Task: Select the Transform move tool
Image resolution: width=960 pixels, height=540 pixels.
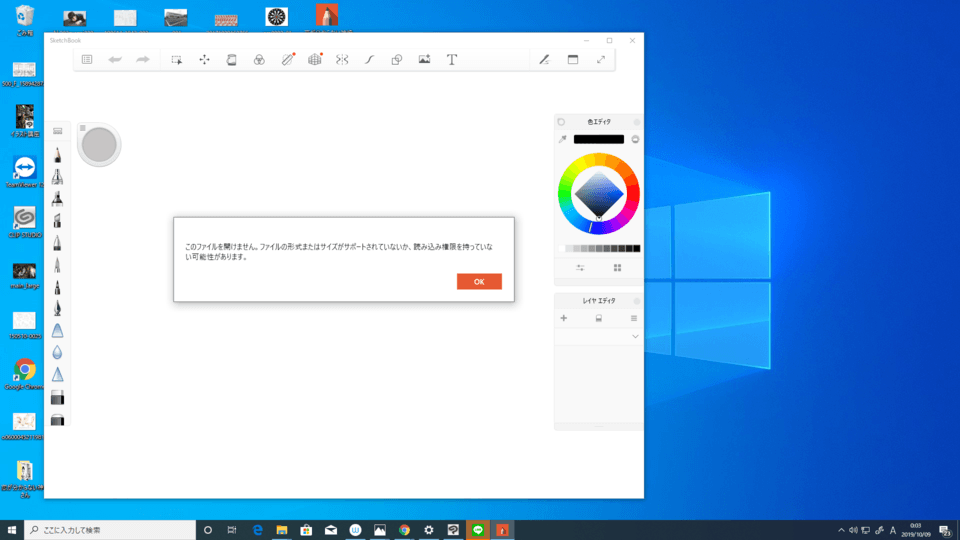Action: (204, 60)
